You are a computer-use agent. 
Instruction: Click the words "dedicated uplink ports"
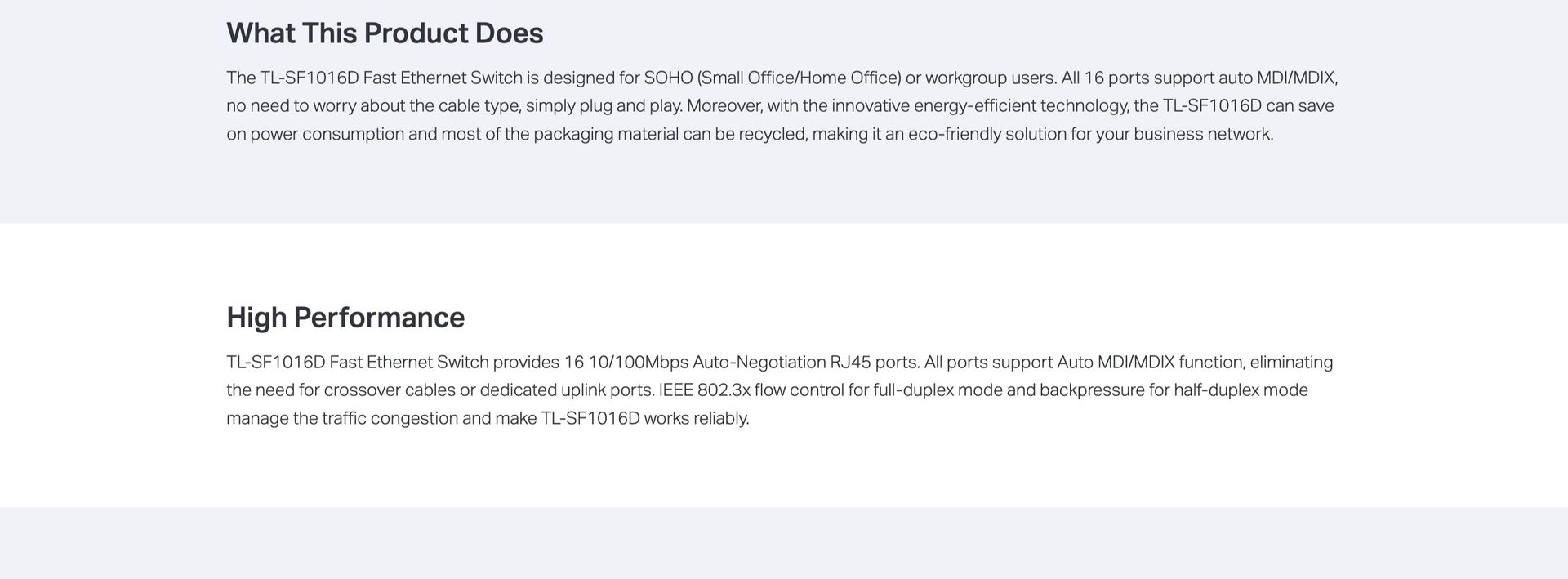click(567, 390)
